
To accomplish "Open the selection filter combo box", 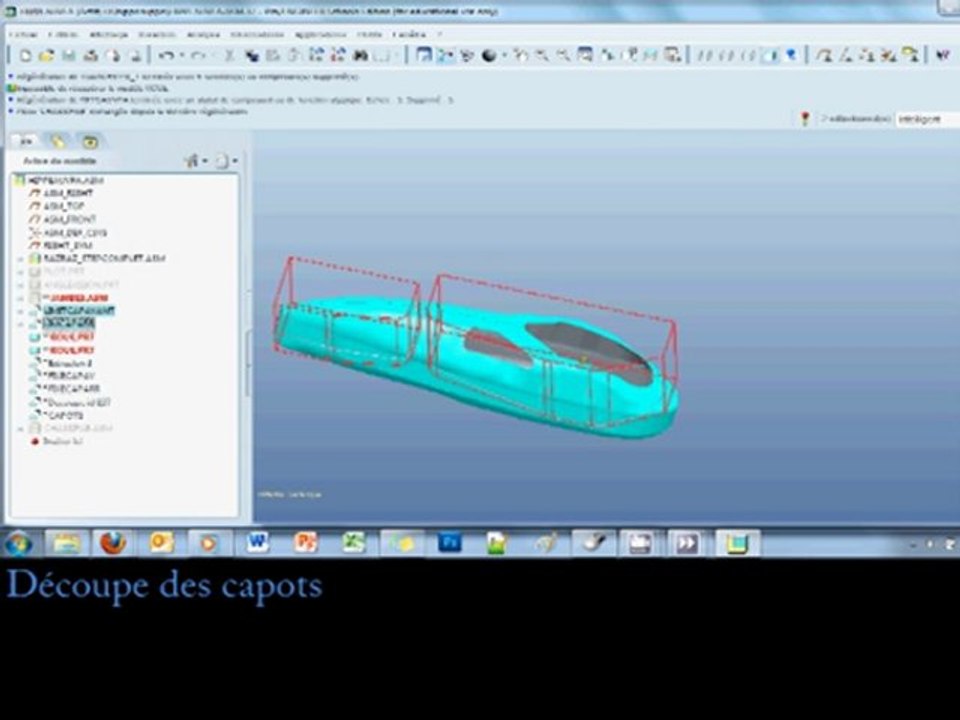I will (927, 119).
